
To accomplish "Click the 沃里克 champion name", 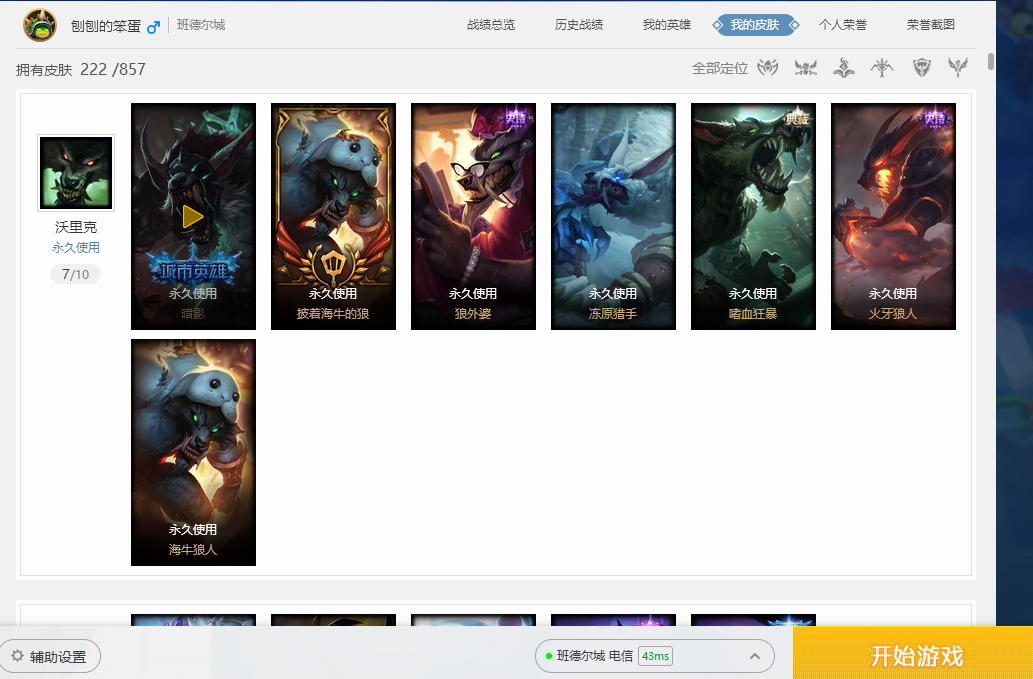I will point(76,227).
